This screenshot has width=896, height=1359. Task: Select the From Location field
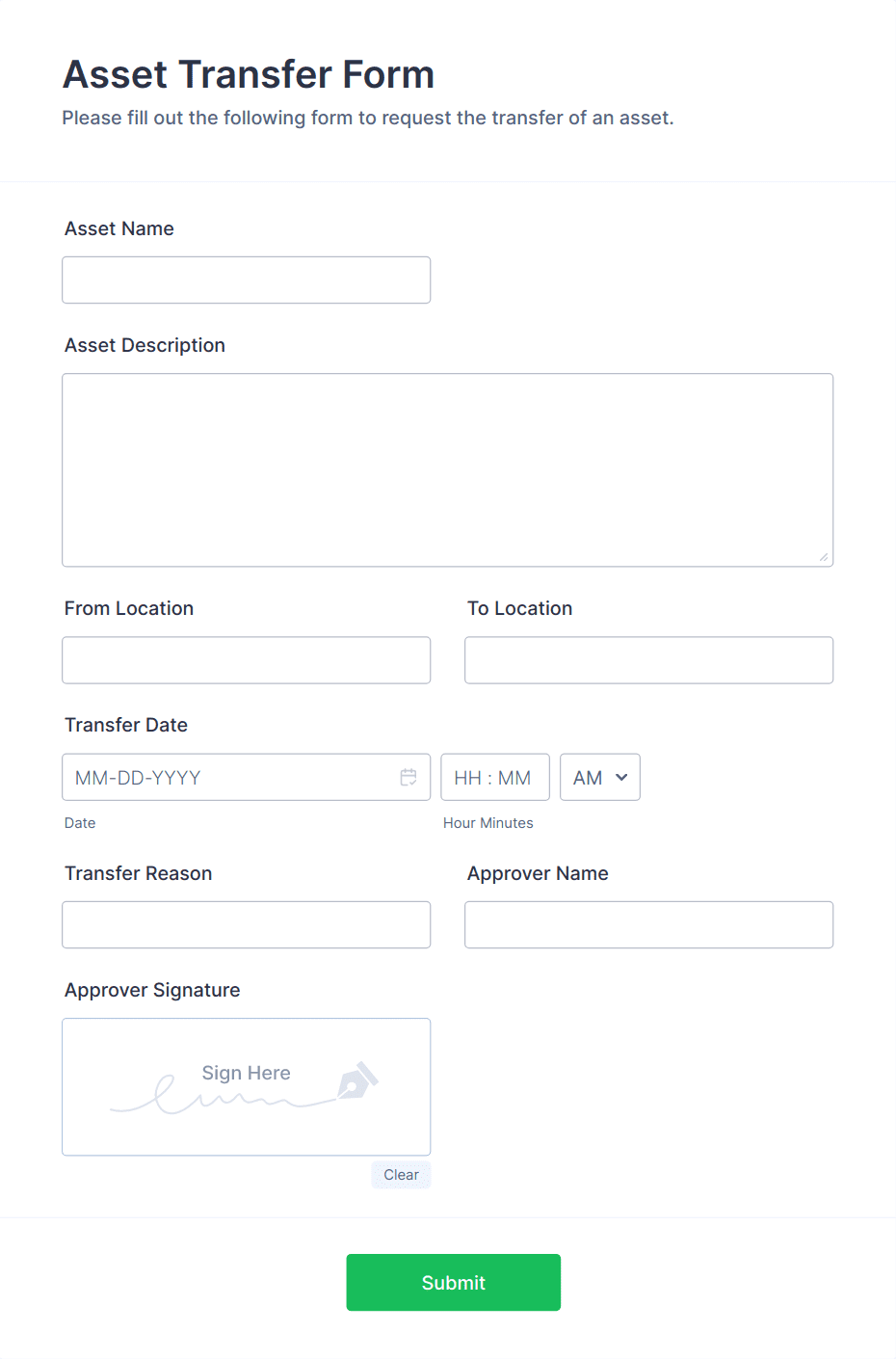(246, 660)
